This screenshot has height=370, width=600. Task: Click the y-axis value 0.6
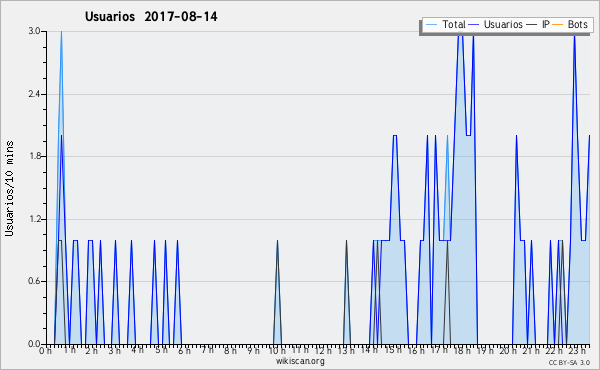(x=34, y=282)
